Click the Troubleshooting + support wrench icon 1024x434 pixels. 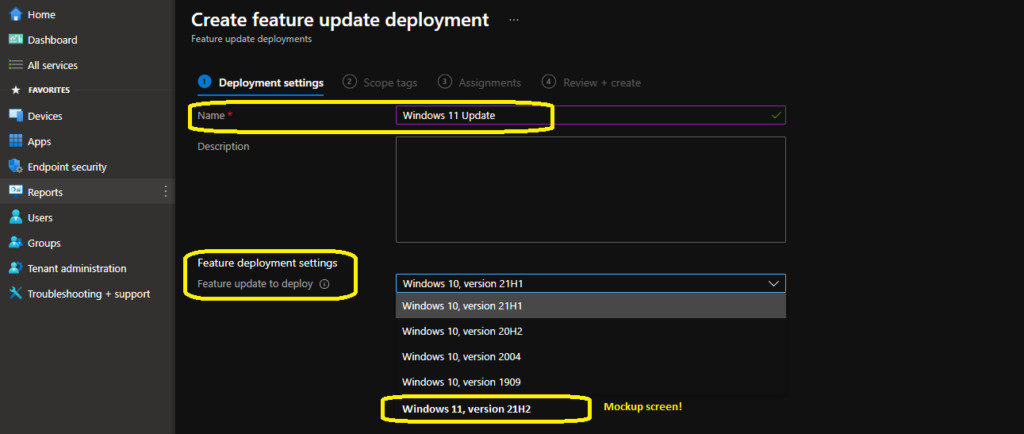point(16,294)
